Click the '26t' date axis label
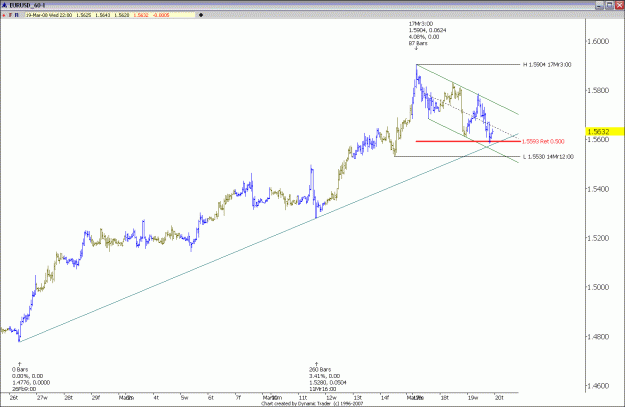 tap(14, 397)
